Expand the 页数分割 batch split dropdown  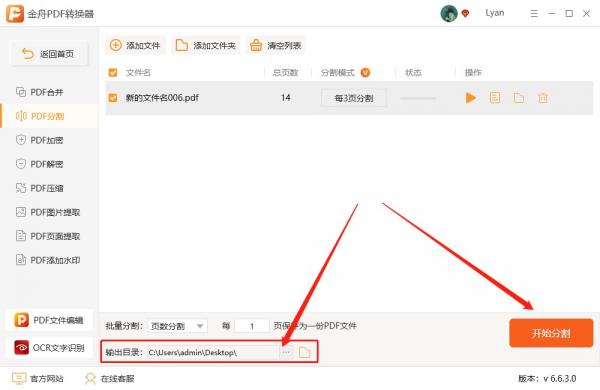pos(178,326)
